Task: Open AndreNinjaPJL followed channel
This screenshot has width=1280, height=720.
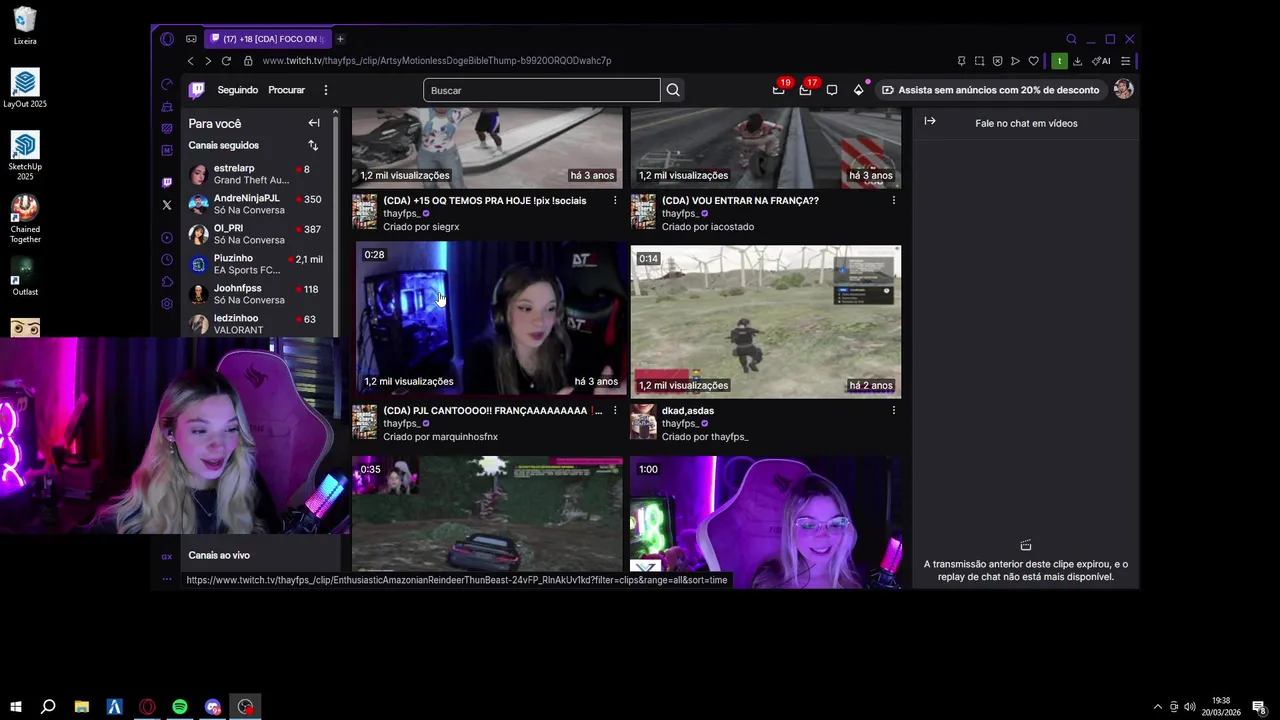Action: (x=260, y=205)
